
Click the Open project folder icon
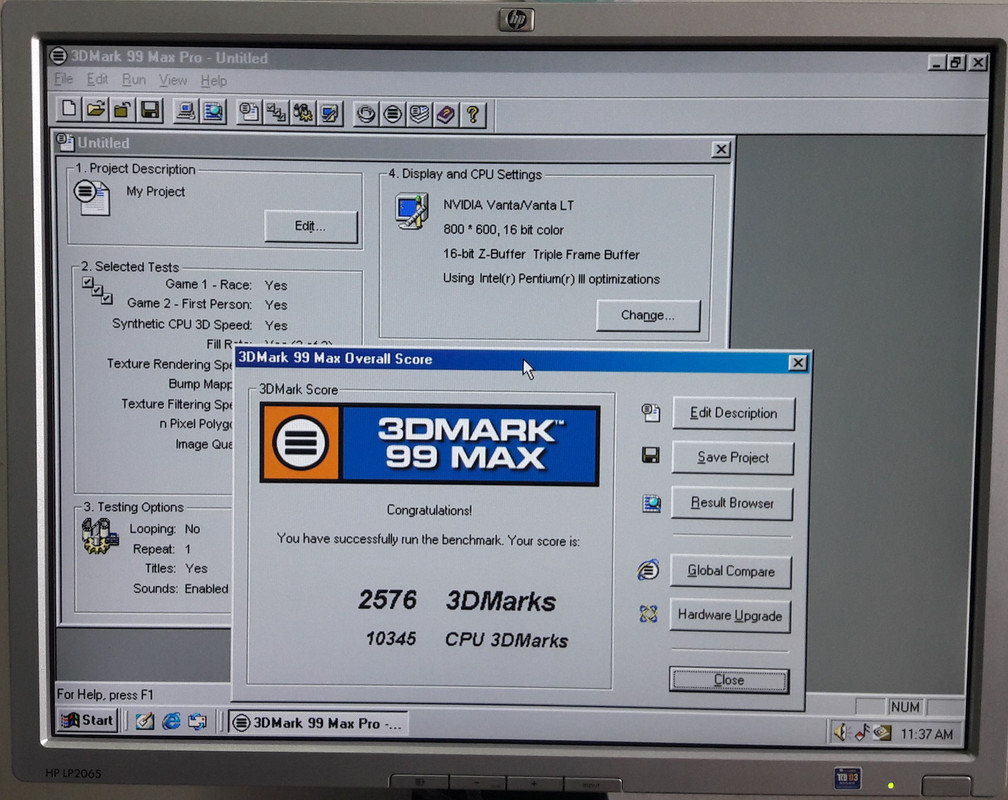pyautogui.click(x=96, y=111)
